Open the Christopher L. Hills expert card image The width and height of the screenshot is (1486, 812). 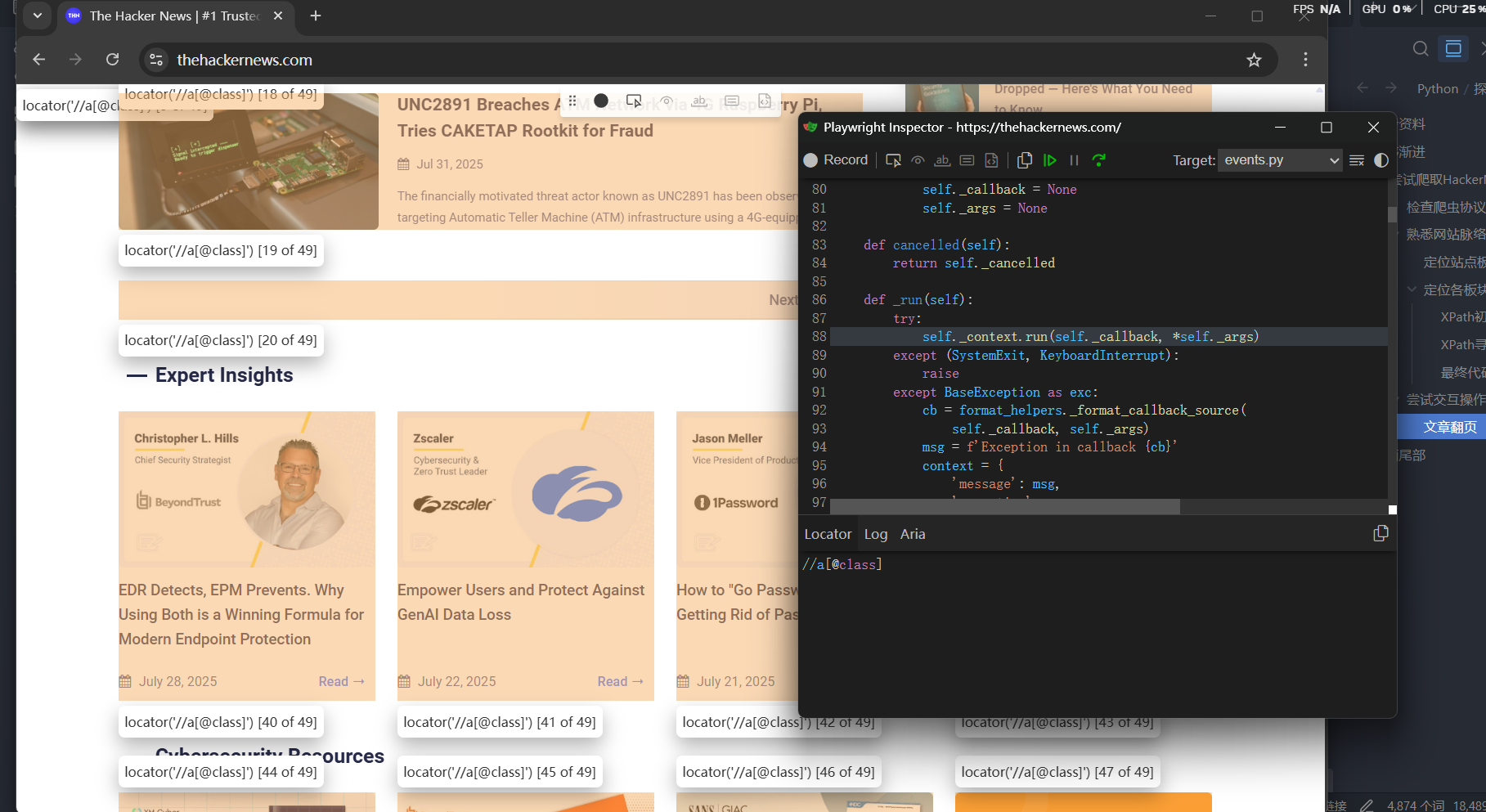point(247,490)
